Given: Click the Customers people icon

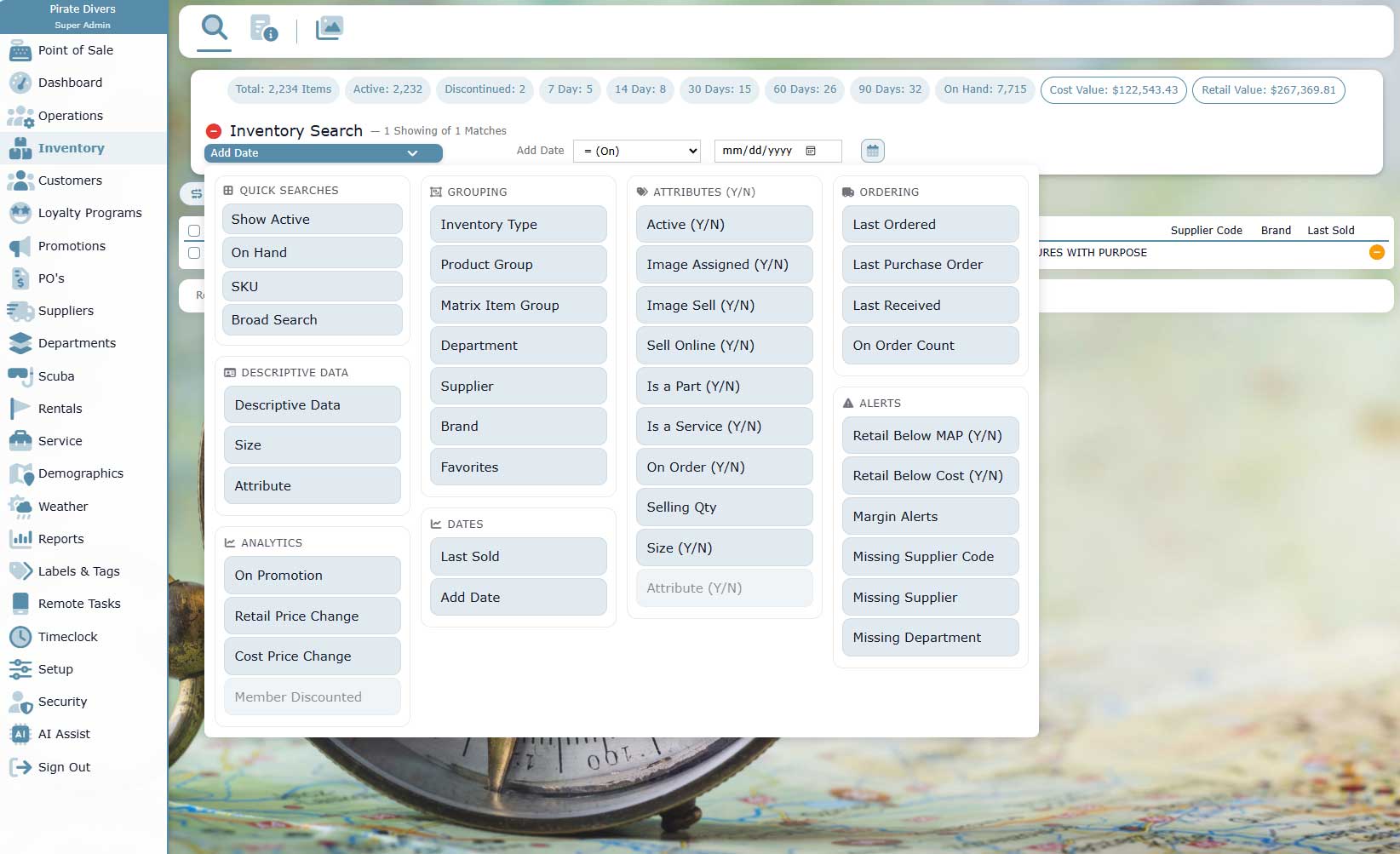Looking at the screenshot, I should (20, 181).
